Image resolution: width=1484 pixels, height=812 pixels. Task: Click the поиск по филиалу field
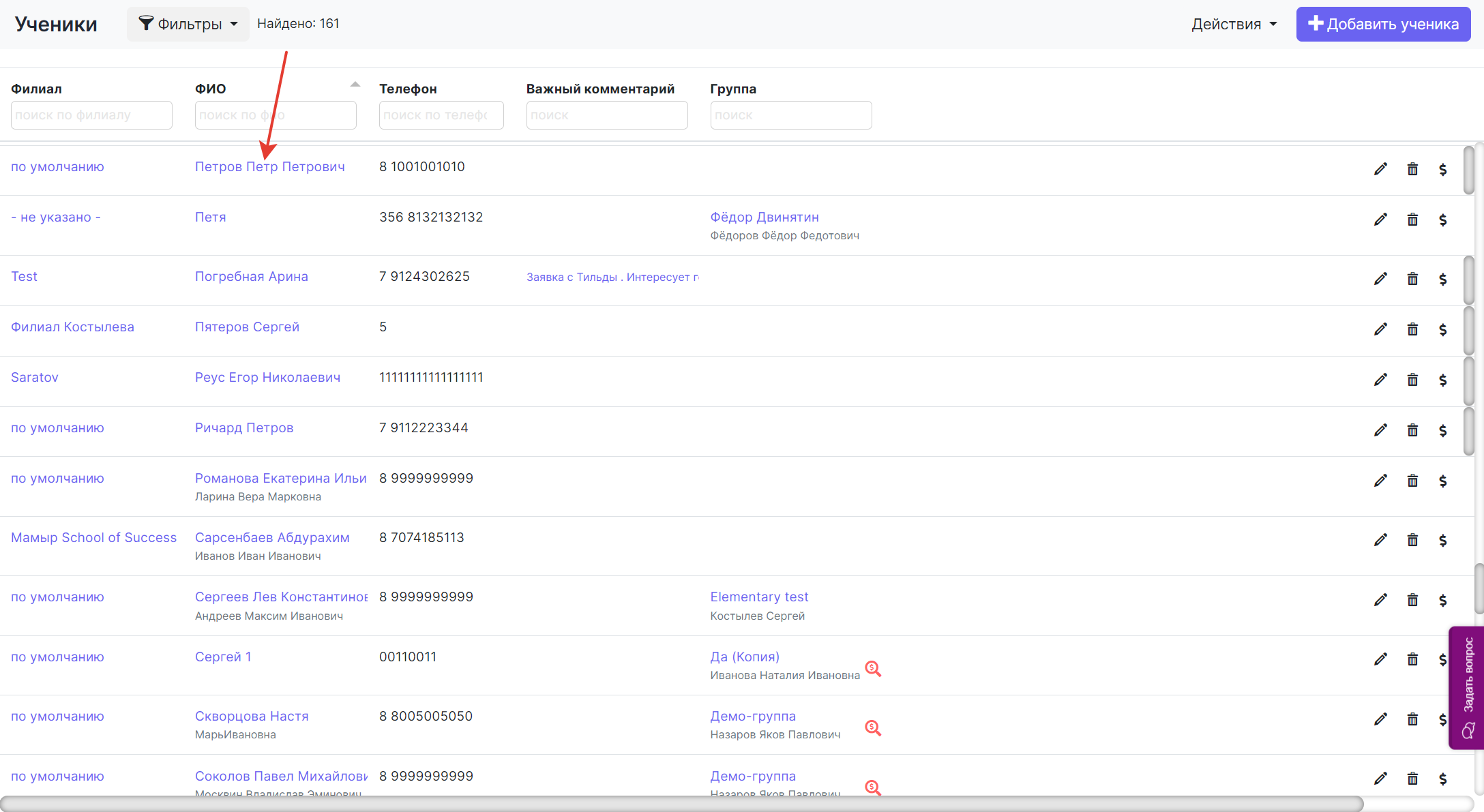point(91,115)
